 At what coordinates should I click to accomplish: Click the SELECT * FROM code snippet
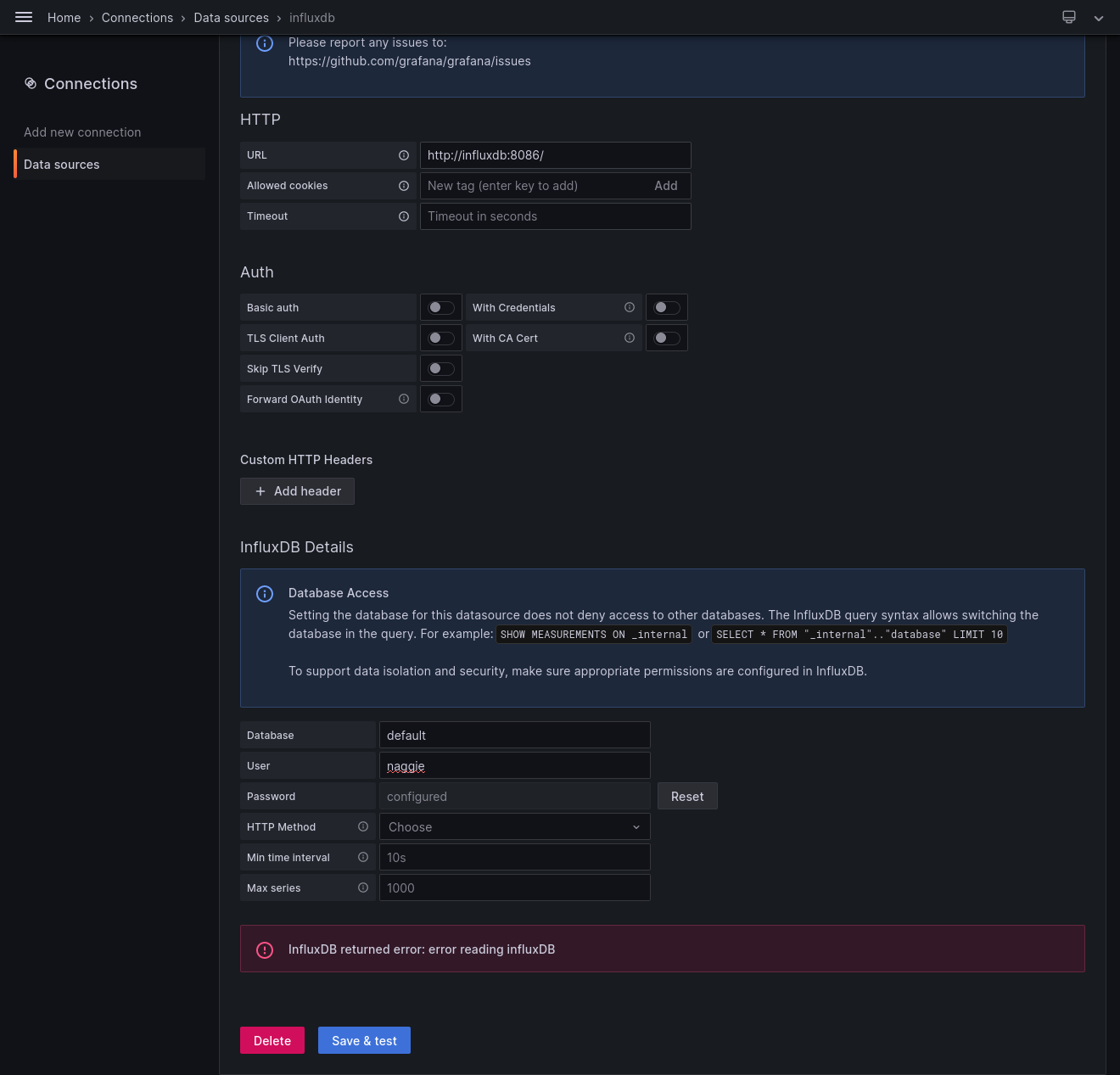coord(860,635)
